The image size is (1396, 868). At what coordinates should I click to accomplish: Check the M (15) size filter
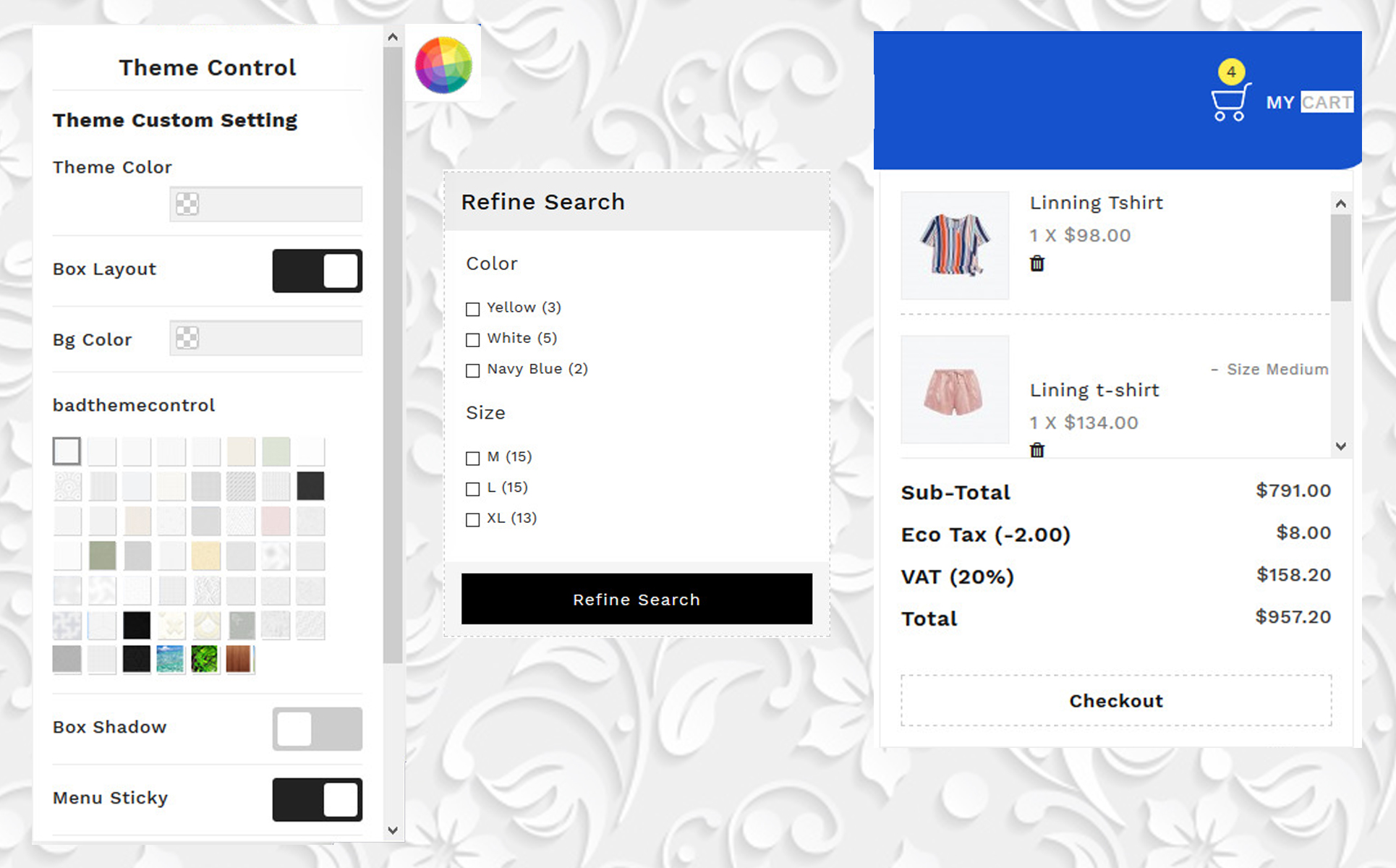tap(472, 458)
